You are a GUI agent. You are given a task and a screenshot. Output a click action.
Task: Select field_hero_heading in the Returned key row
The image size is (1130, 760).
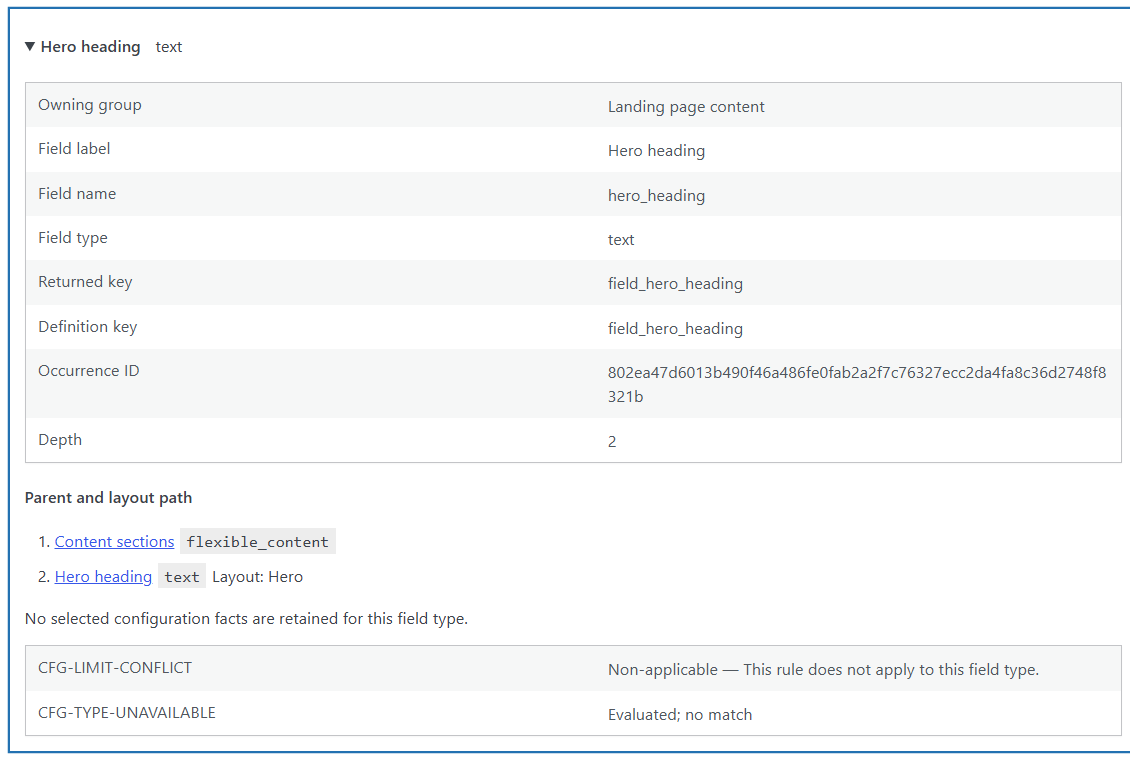coord(675,284)
